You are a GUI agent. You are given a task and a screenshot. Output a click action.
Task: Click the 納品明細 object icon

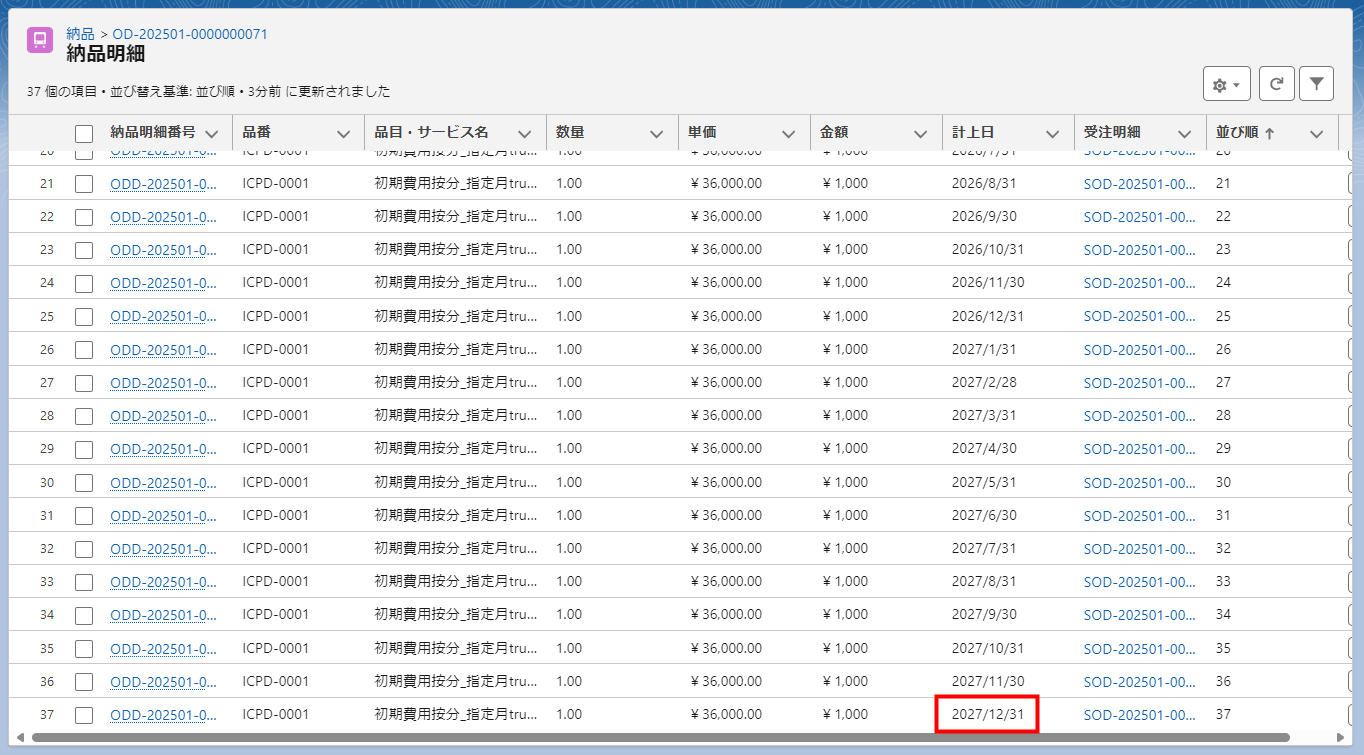click(40, 40)
